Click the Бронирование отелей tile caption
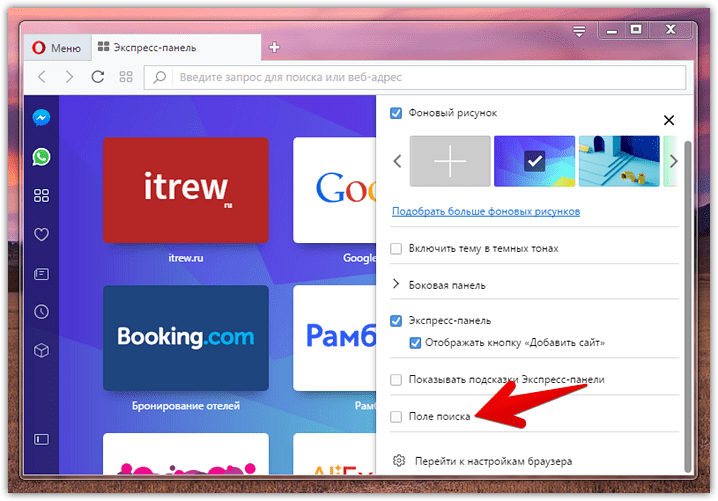 185,406
